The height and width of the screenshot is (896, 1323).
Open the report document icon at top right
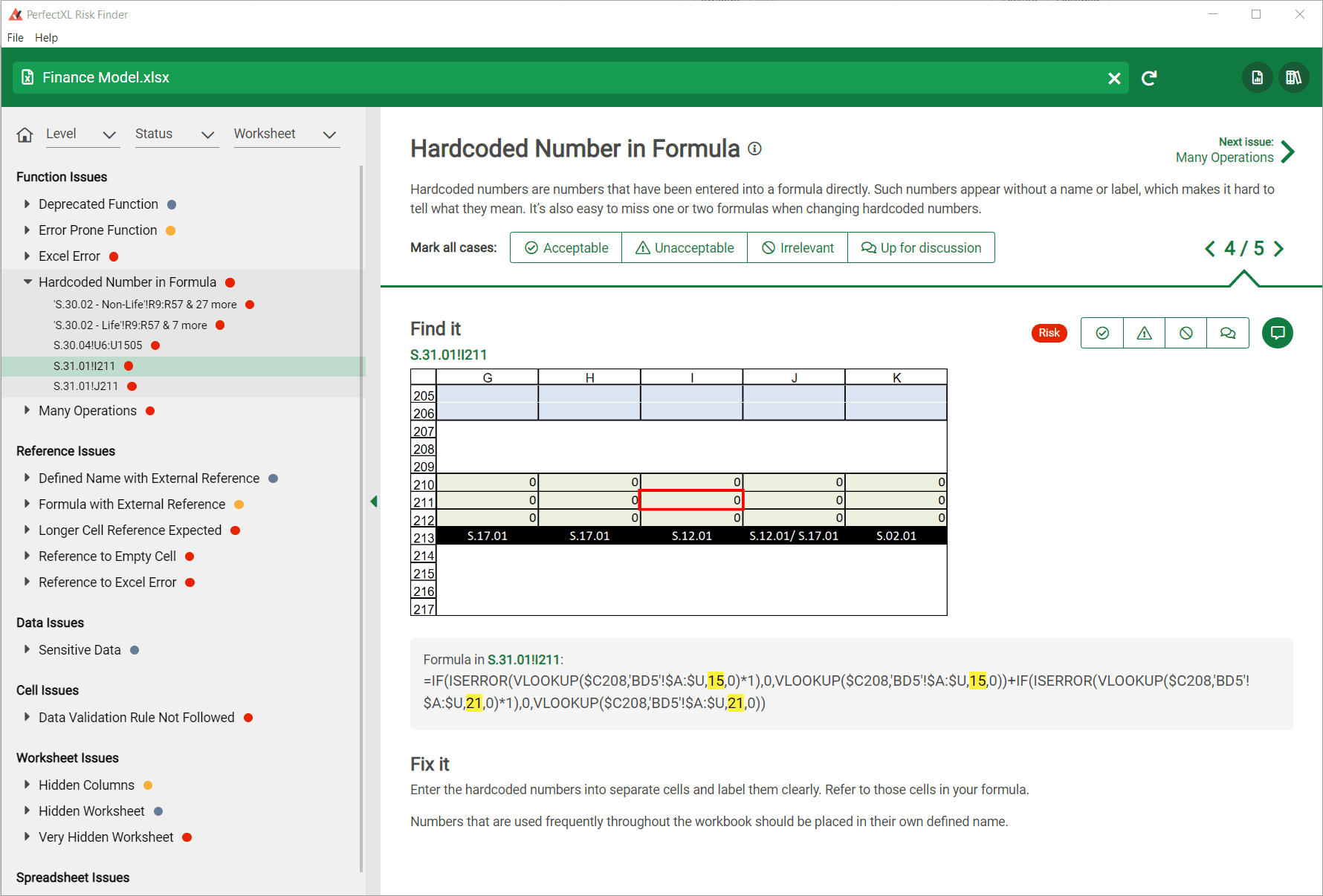pyautogui.click(x=1257, y=77)
